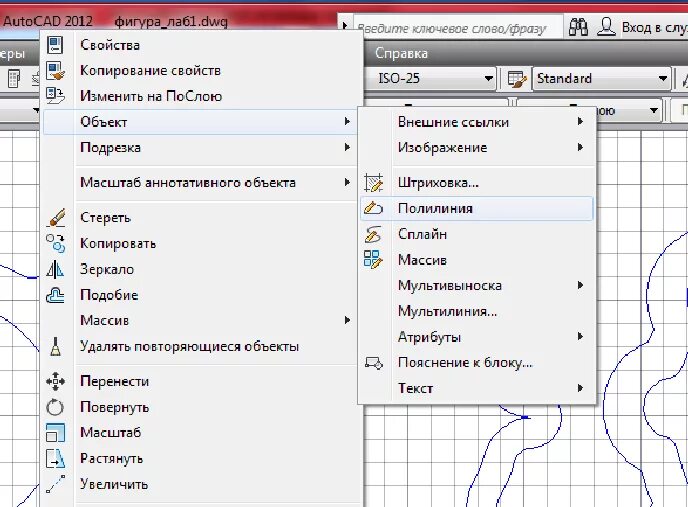Screen dimensions: 688x507
Task: Click the Move icon beside Перенести
Action: [x=55, y=381]
